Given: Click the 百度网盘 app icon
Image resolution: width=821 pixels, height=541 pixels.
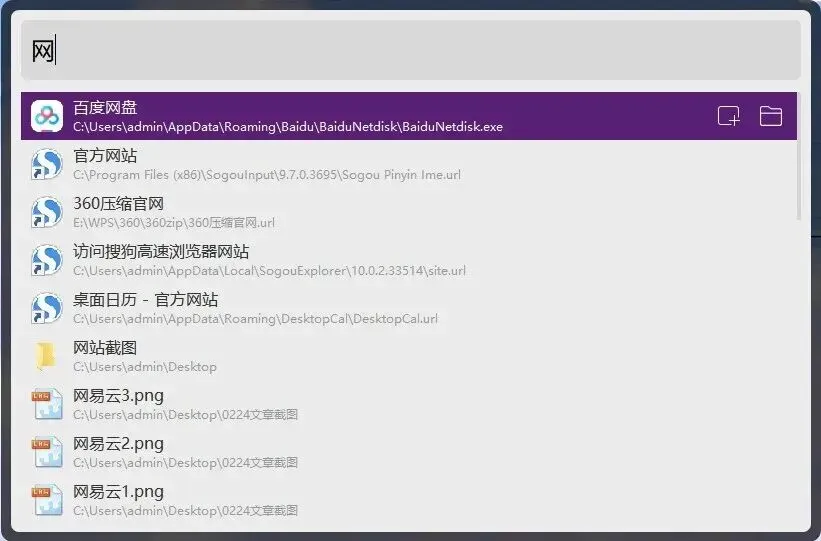Looking at the screenshot, I should 47,116.
